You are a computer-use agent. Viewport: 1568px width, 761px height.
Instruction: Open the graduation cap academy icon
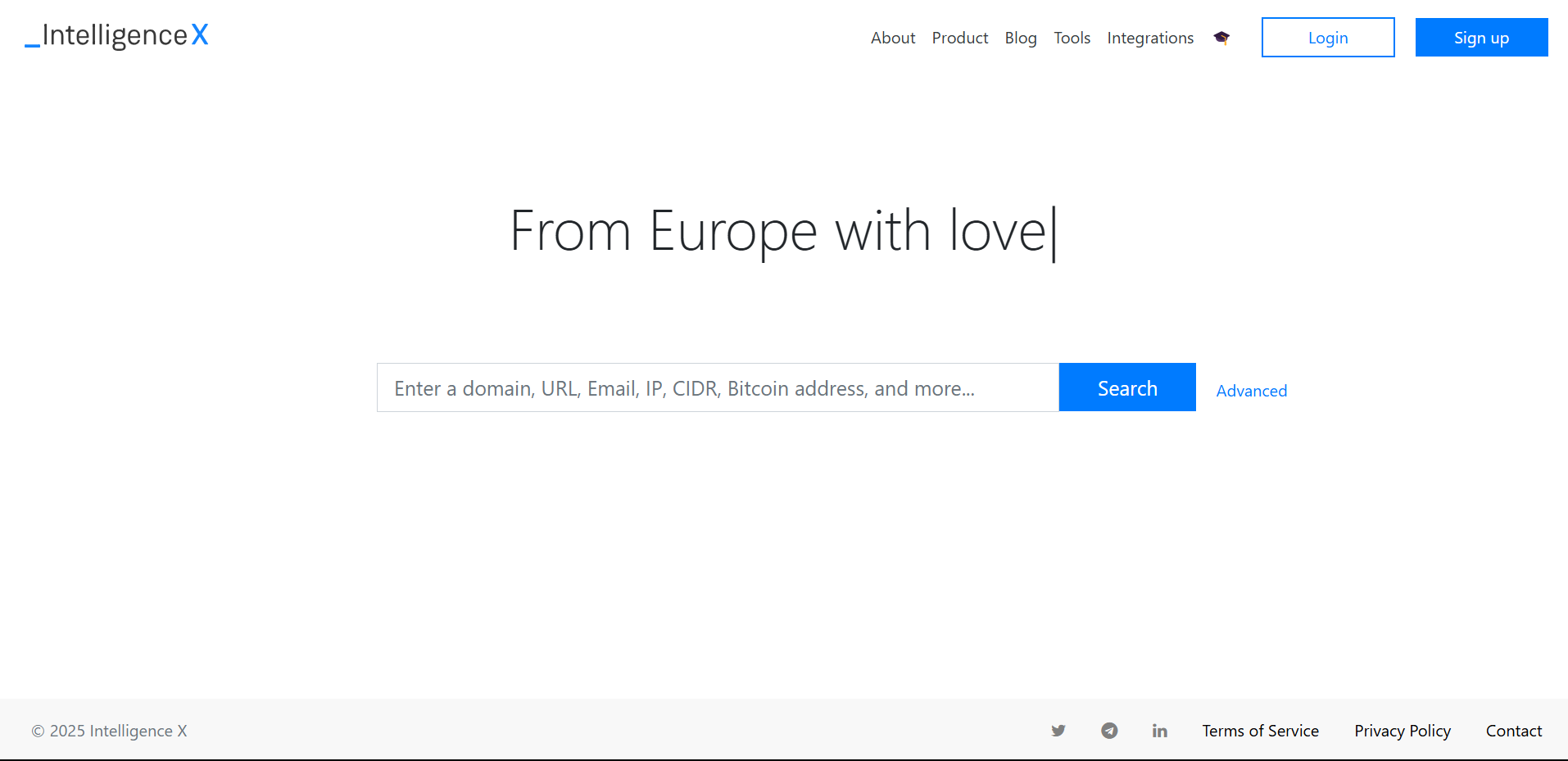1221,38
